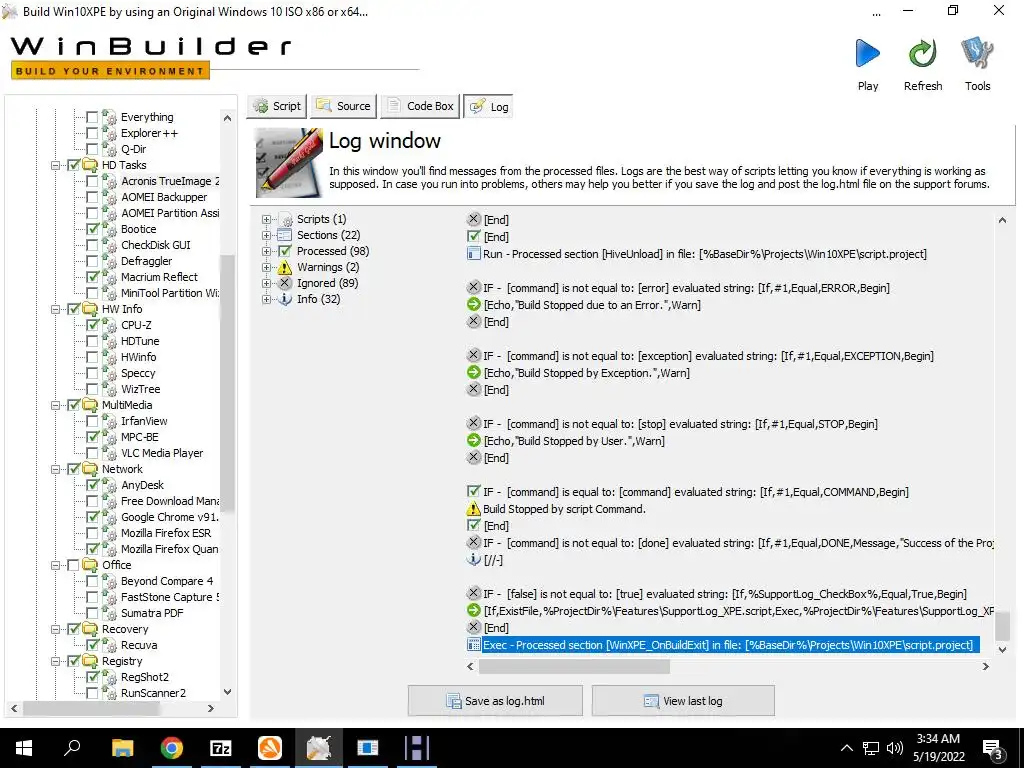Click the volume speaker tray icon
The width and height of the screenshot is (1024, 768).
(x=895, y=748)
